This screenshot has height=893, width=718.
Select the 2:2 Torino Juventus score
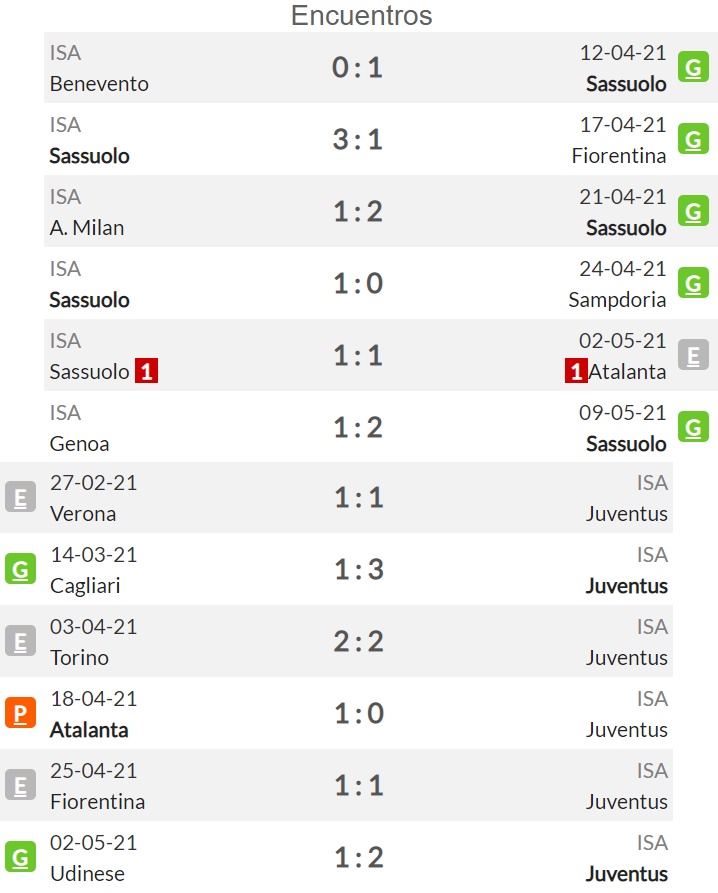pos(358,641)
